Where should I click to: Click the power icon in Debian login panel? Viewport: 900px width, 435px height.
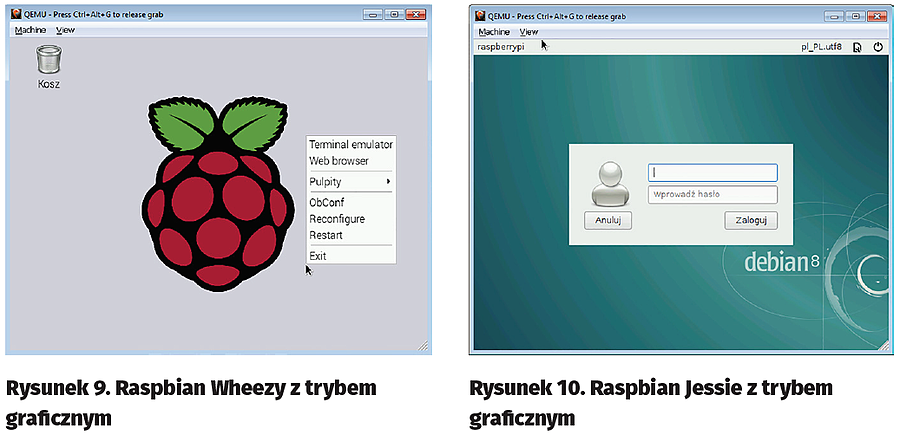(878, 47)
